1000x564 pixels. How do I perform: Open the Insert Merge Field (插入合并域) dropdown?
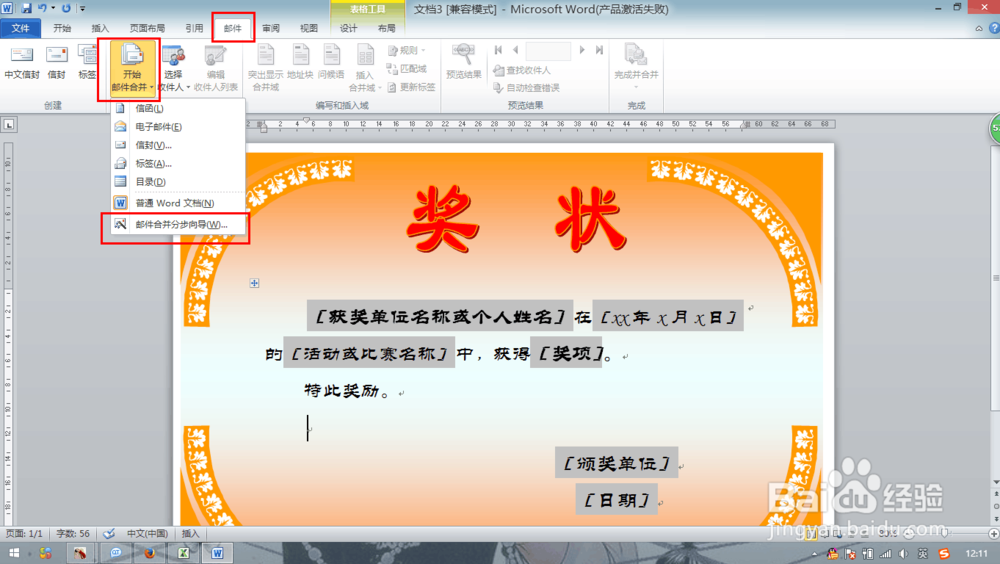click(365, 68)
